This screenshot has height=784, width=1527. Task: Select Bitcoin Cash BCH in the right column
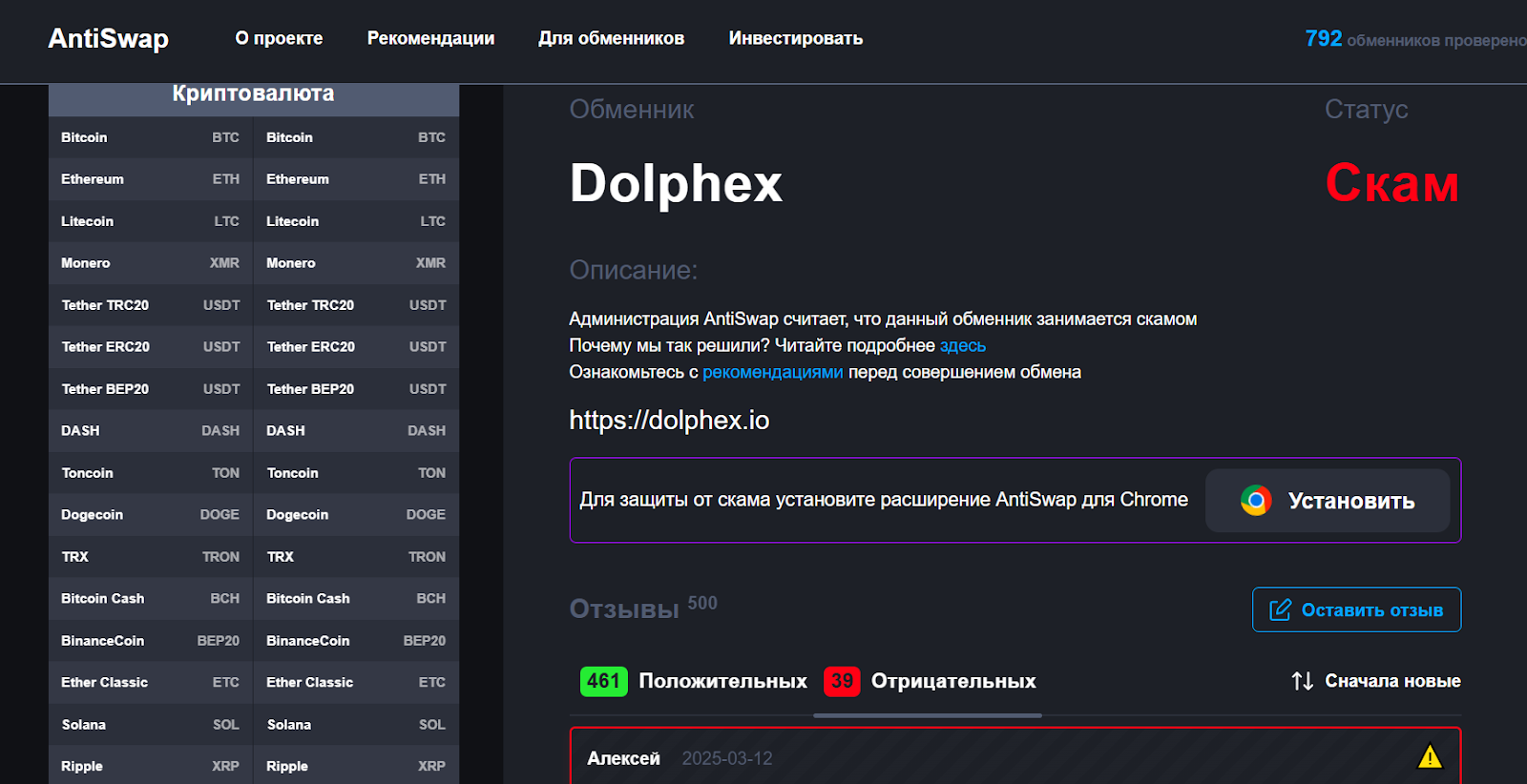356,599
